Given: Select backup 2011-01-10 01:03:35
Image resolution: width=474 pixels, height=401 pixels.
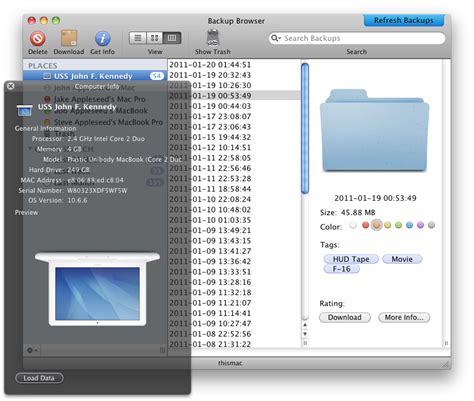Looking at the screenshot, I should pos(210,220).
